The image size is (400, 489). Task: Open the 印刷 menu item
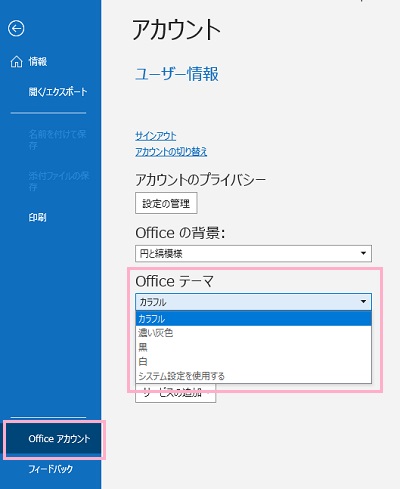tap(37, 217)
